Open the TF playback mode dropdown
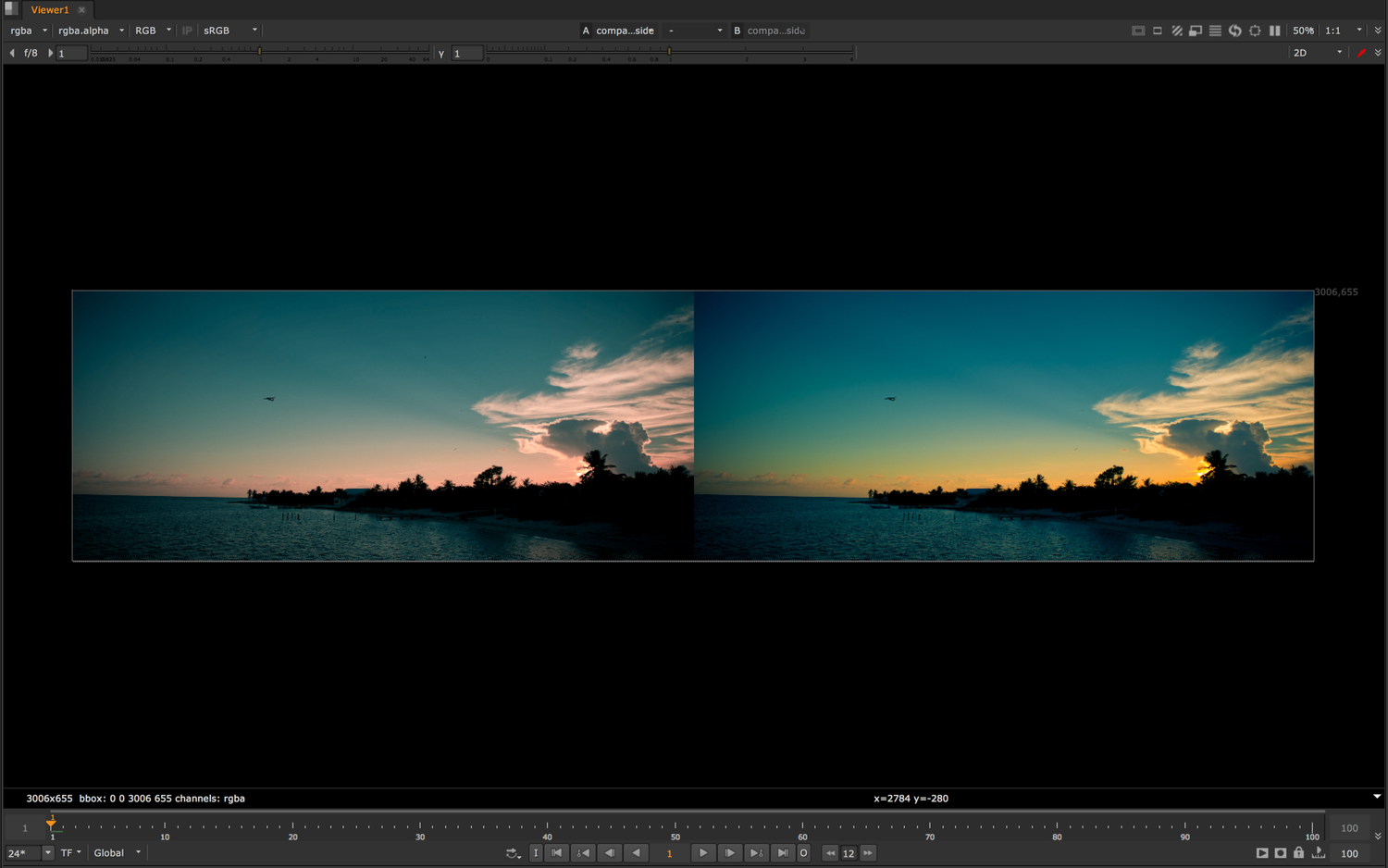Viewport: 1388px width, 868px height. (x=70, y=853)
